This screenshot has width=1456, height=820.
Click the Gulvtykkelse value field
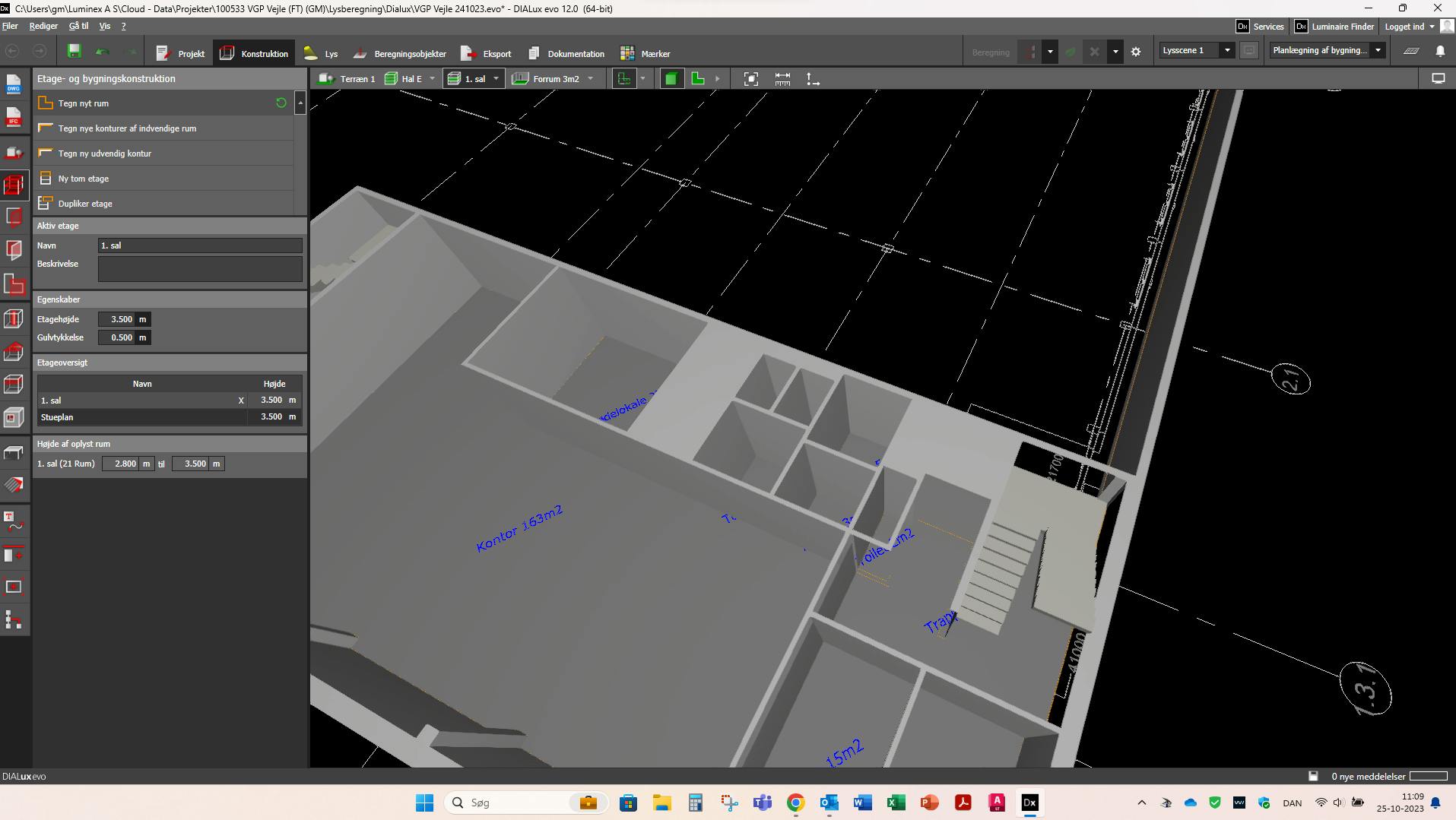coord(116,337)
